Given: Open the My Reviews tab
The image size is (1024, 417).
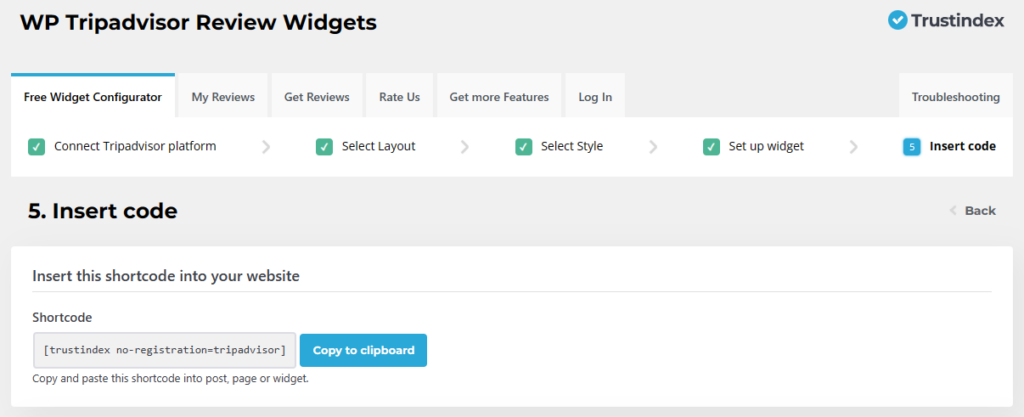Looking at the screenshot, I should point(223,97).
